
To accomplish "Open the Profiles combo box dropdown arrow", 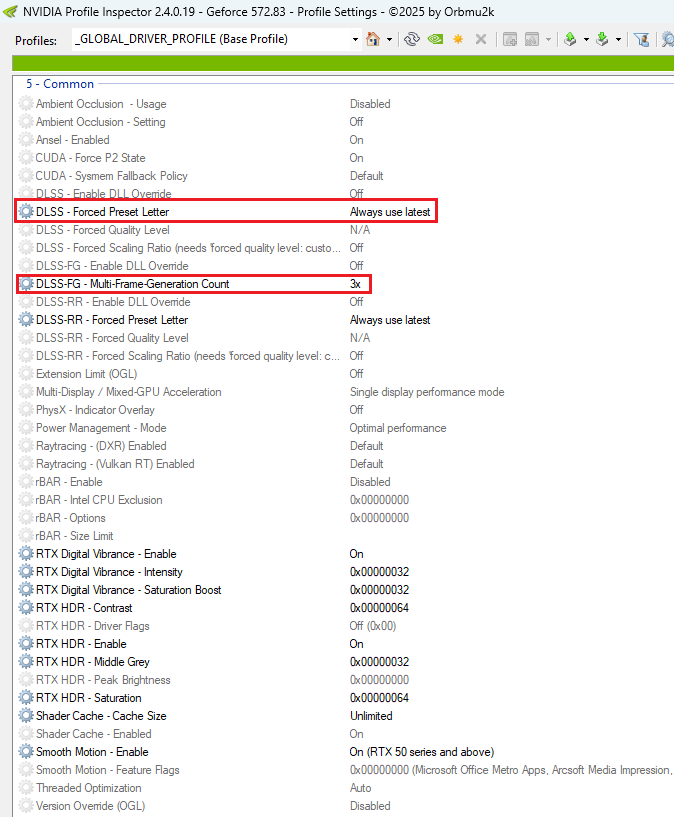I will click(x=355, y=40).
